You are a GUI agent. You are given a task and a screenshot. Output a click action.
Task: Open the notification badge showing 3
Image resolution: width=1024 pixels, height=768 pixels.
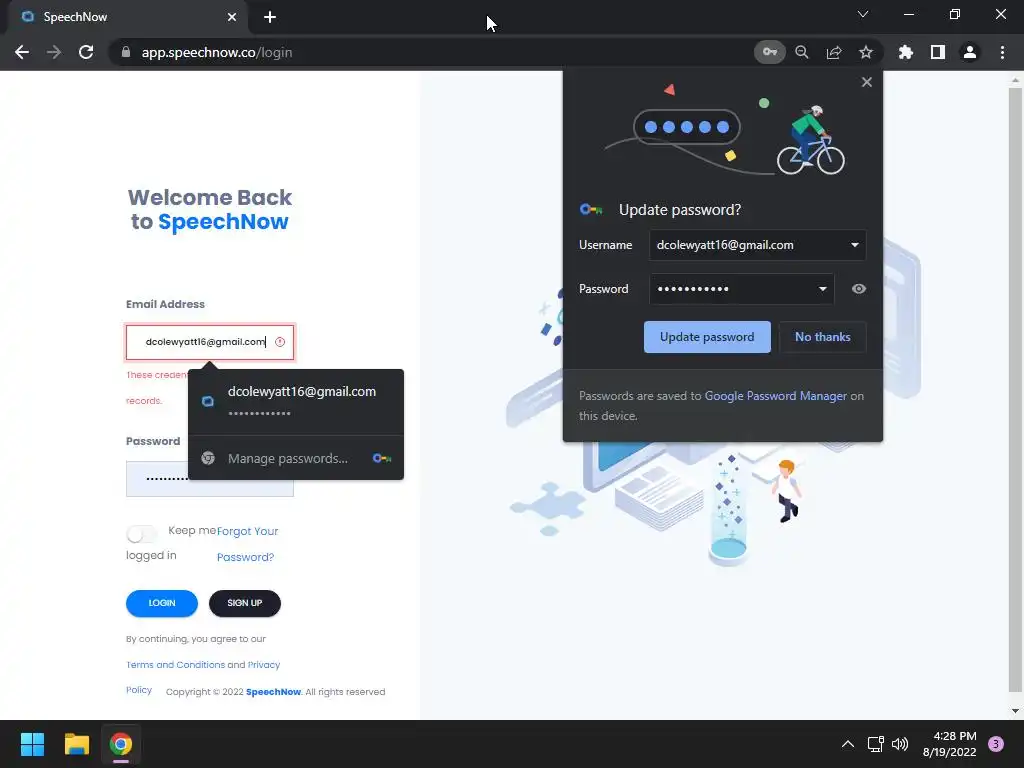point(996,744)
